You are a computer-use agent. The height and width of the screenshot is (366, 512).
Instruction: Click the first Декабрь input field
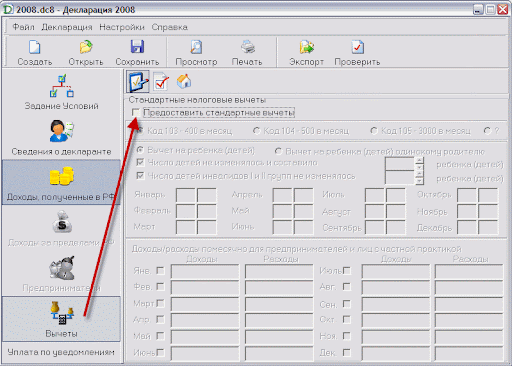[467, 227]
